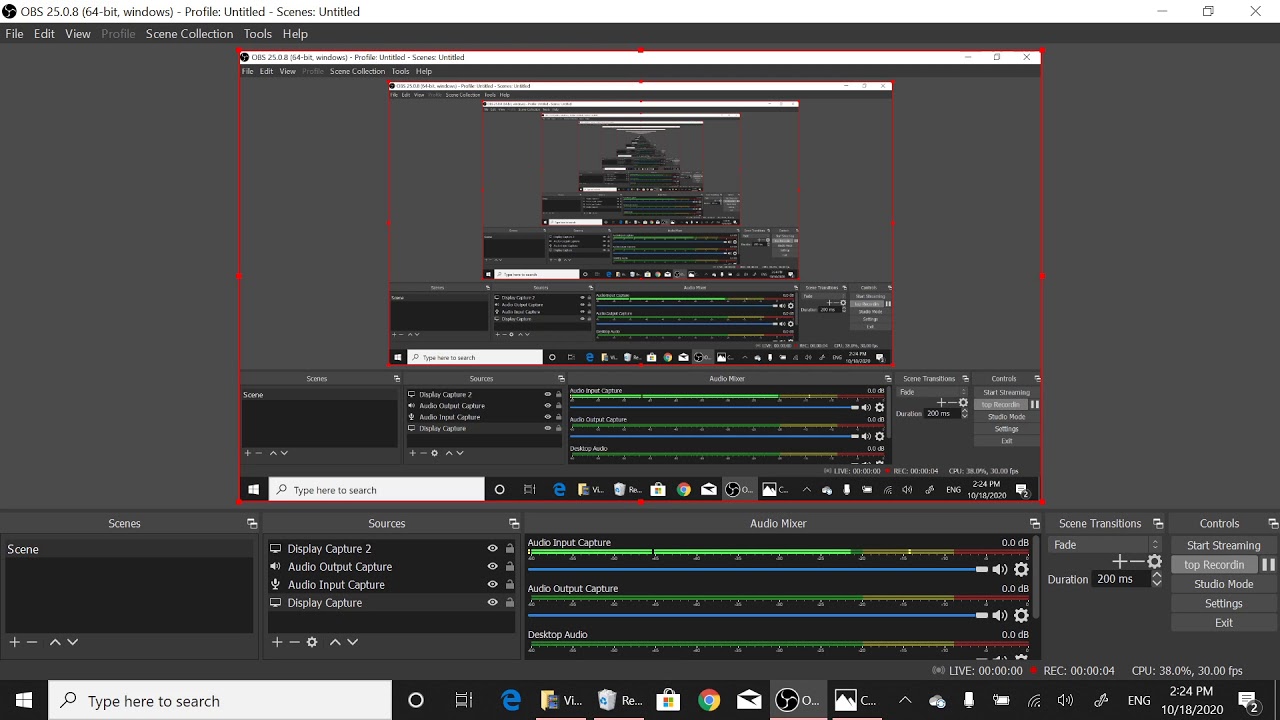Decrease the transition Duration with the down arrow
Viewport: 1280px width, 720px height.
[1157, 583]
